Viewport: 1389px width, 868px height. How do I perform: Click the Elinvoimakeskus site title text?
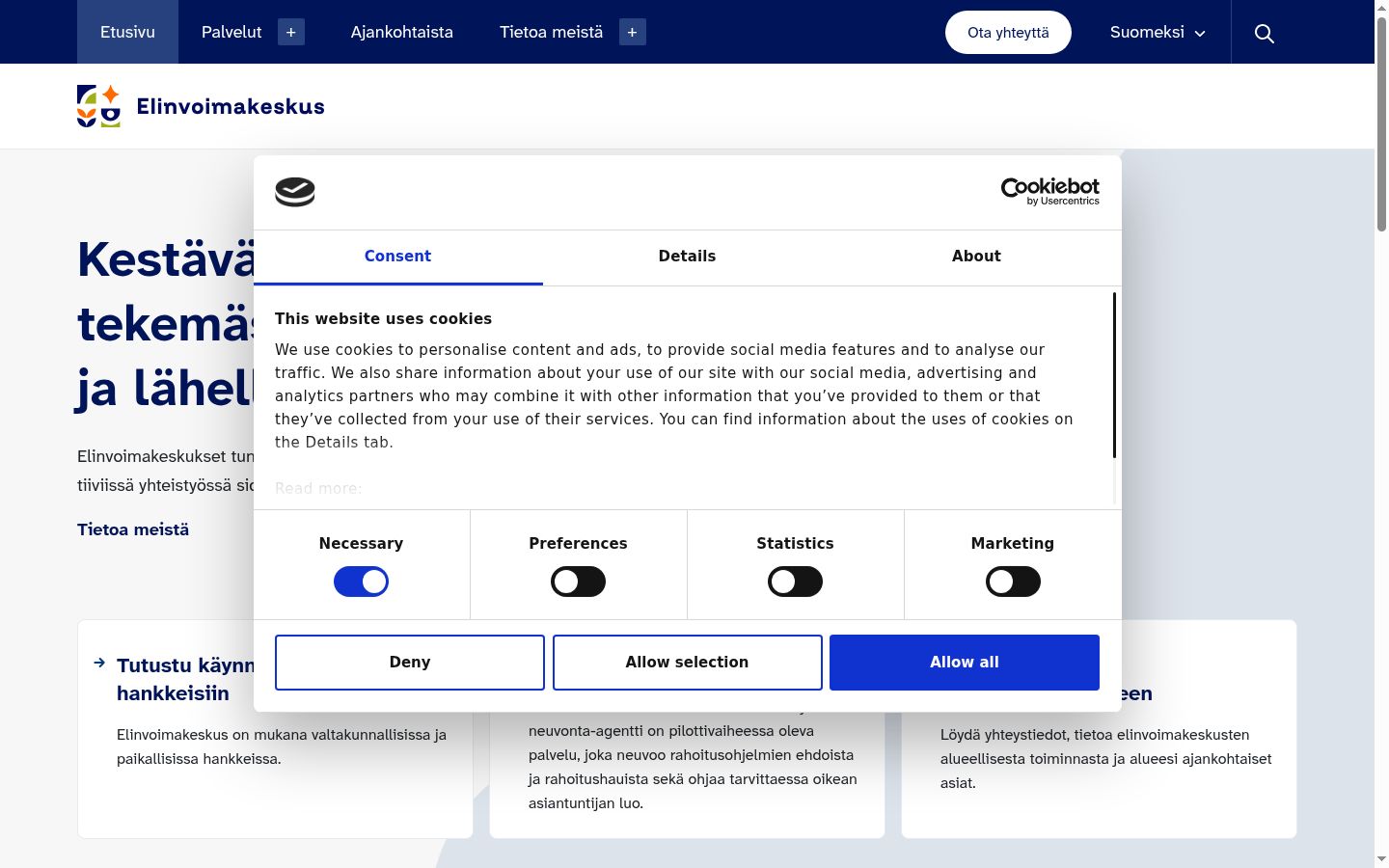coord(231,106)
